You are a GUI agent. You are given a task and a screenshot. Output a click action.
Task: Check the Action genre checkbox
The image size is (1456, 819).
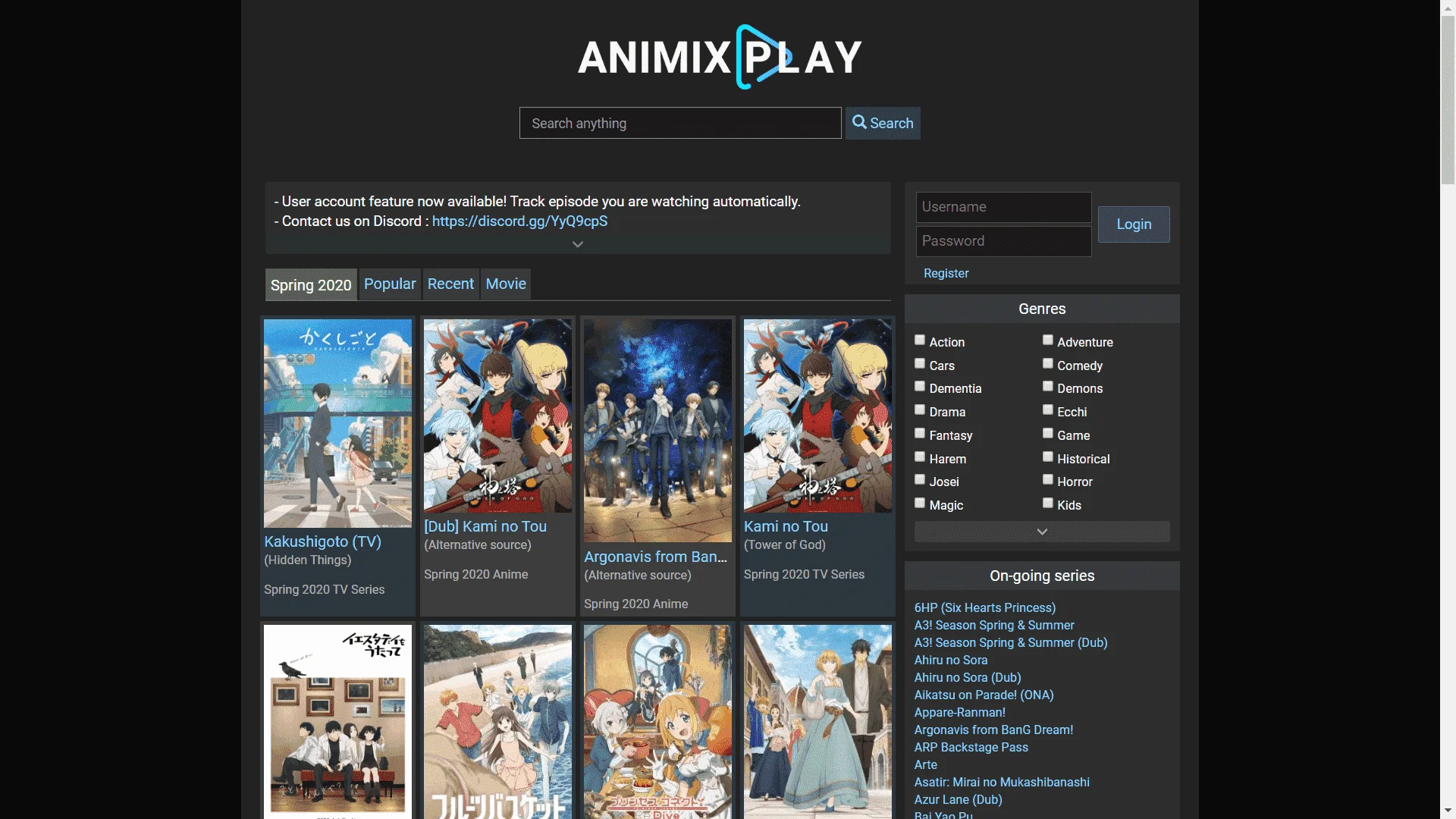tap(920, 340)
